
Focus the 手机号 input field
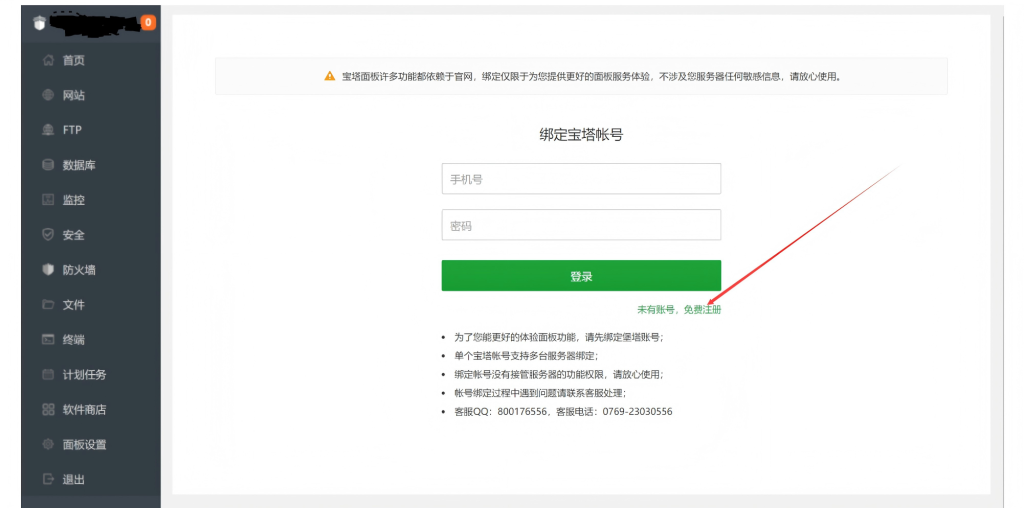click(581, 179)
